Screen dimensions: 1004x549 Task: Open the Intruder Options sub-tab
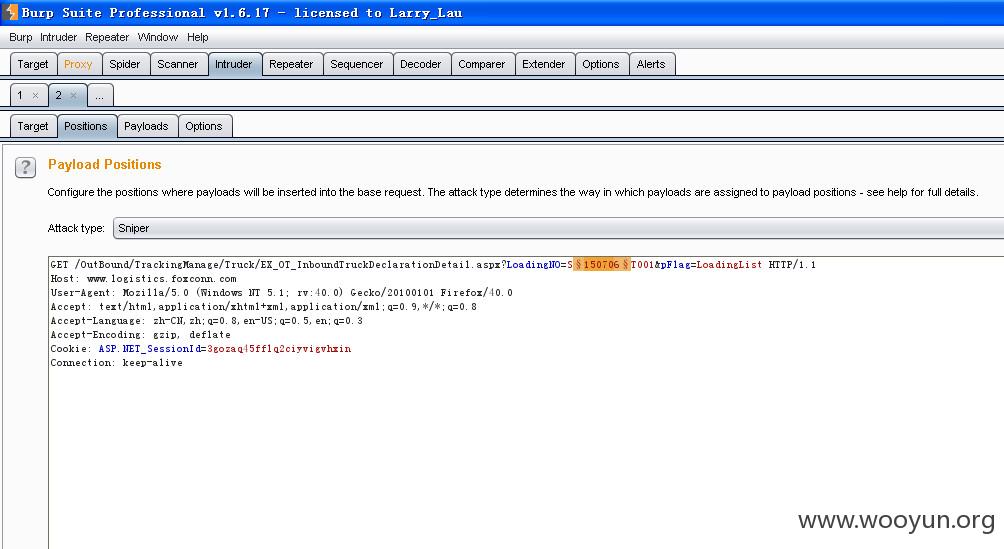coord(204,126)
